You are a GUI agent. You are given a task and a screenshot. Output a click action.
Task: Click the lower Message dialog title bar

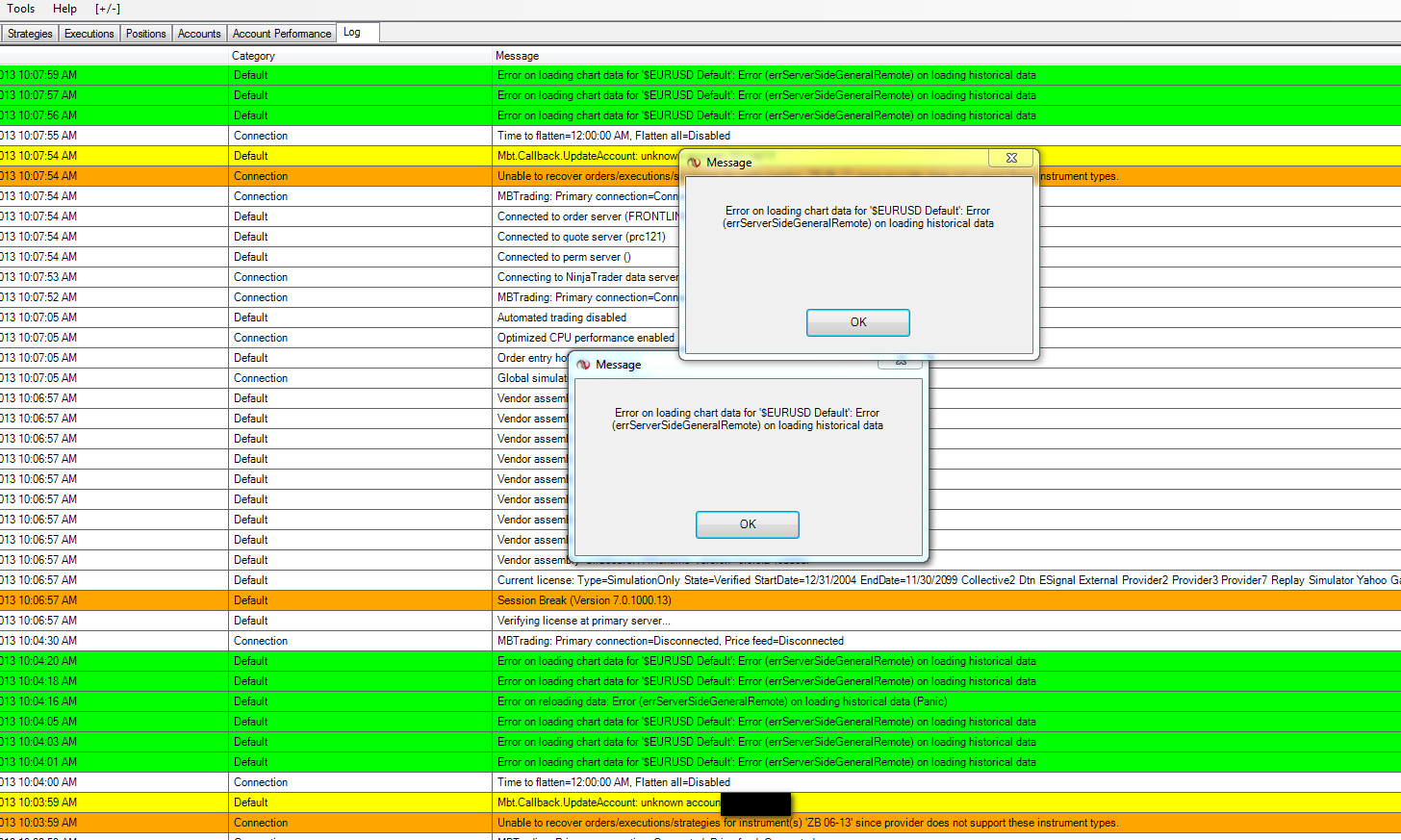748,365
